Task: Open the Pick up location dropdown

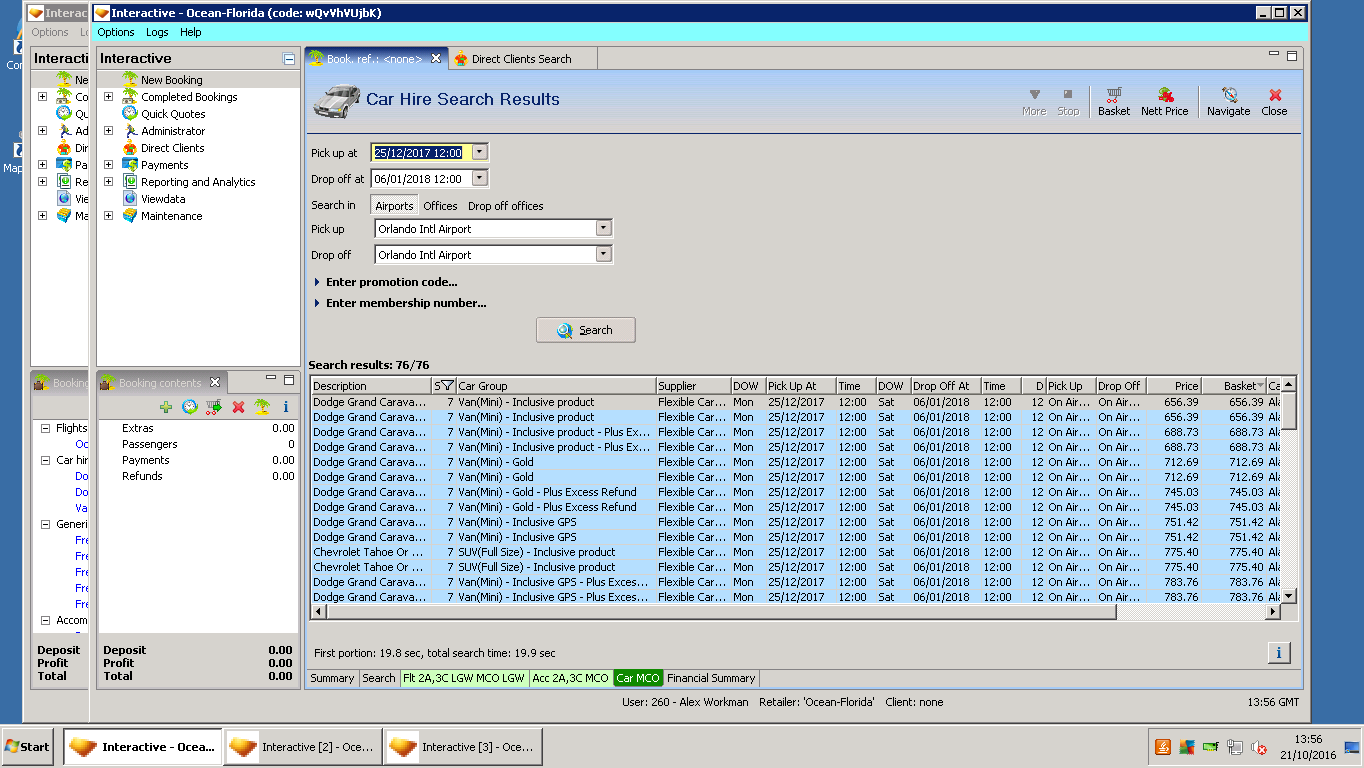Action: coord(602,228)
